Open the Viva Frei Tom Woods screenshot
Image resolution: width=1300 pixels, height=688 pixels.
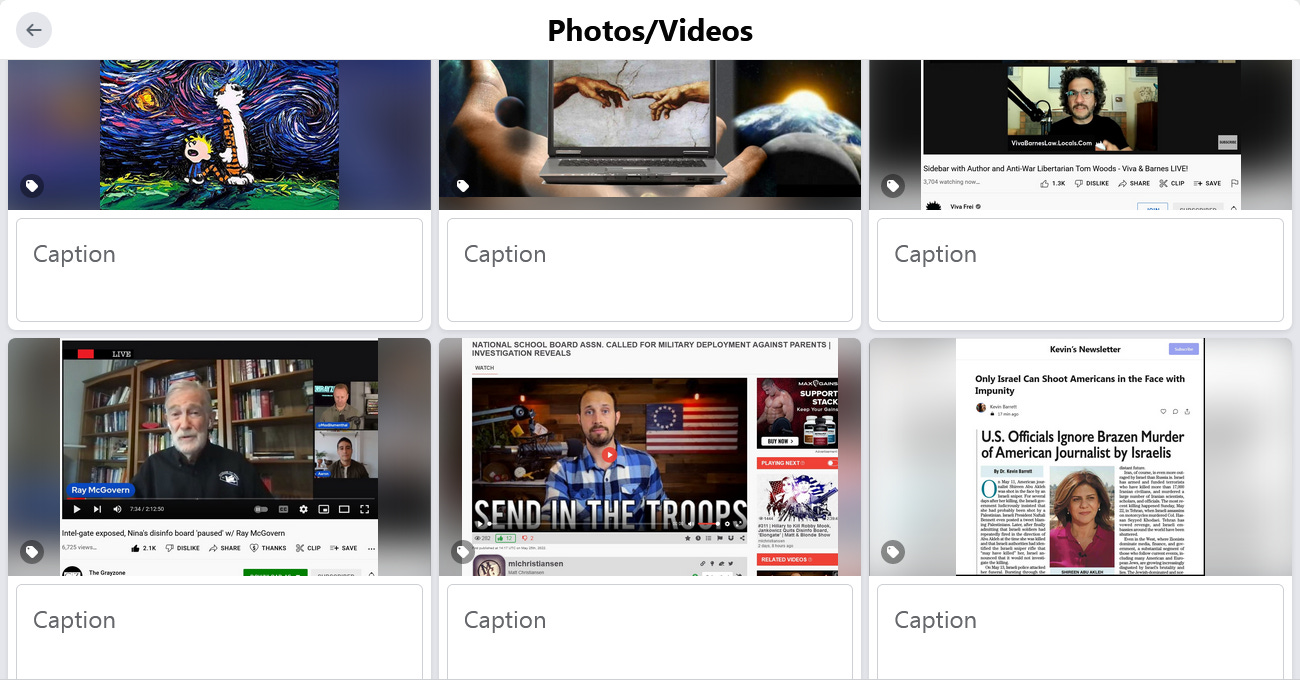pyautogui.click(x=1080, y=135)
